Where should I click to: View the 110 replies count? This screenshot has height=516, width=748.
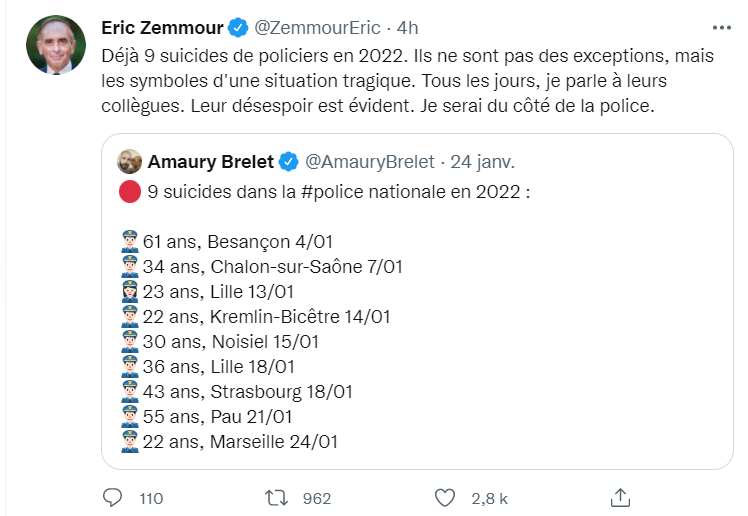point(151,498)
